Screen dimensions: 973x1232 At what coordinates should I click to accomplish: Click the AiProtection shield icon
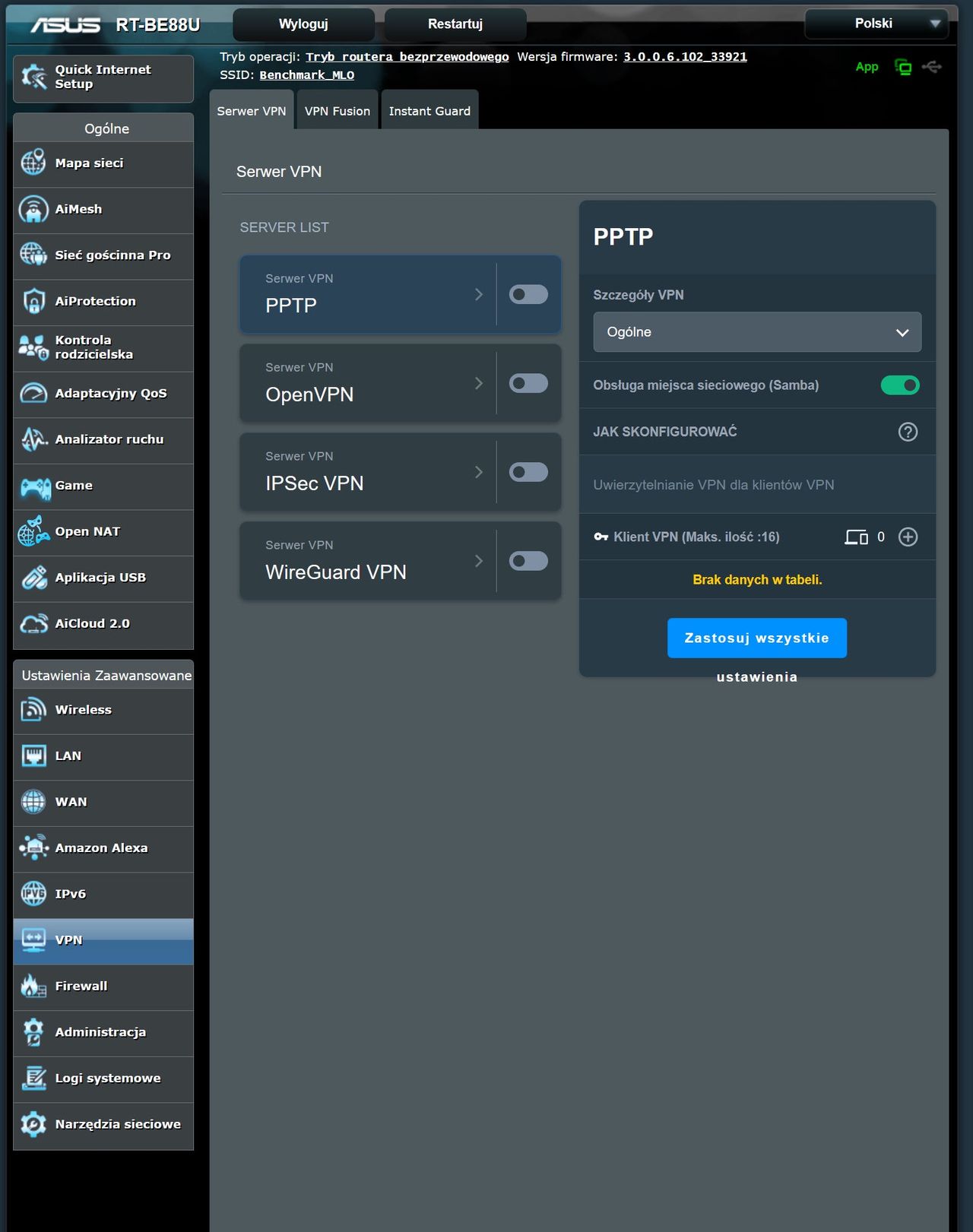33,301
